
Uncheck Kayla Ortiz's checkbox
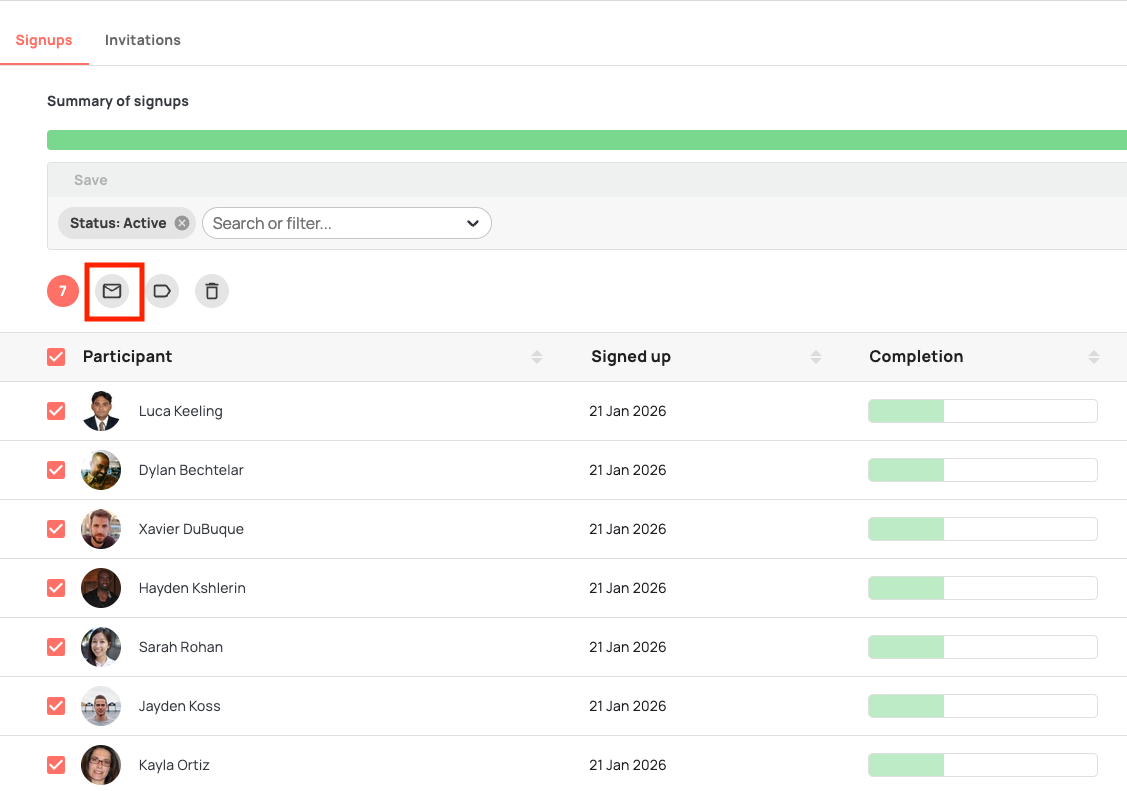[x=56, y=765]
